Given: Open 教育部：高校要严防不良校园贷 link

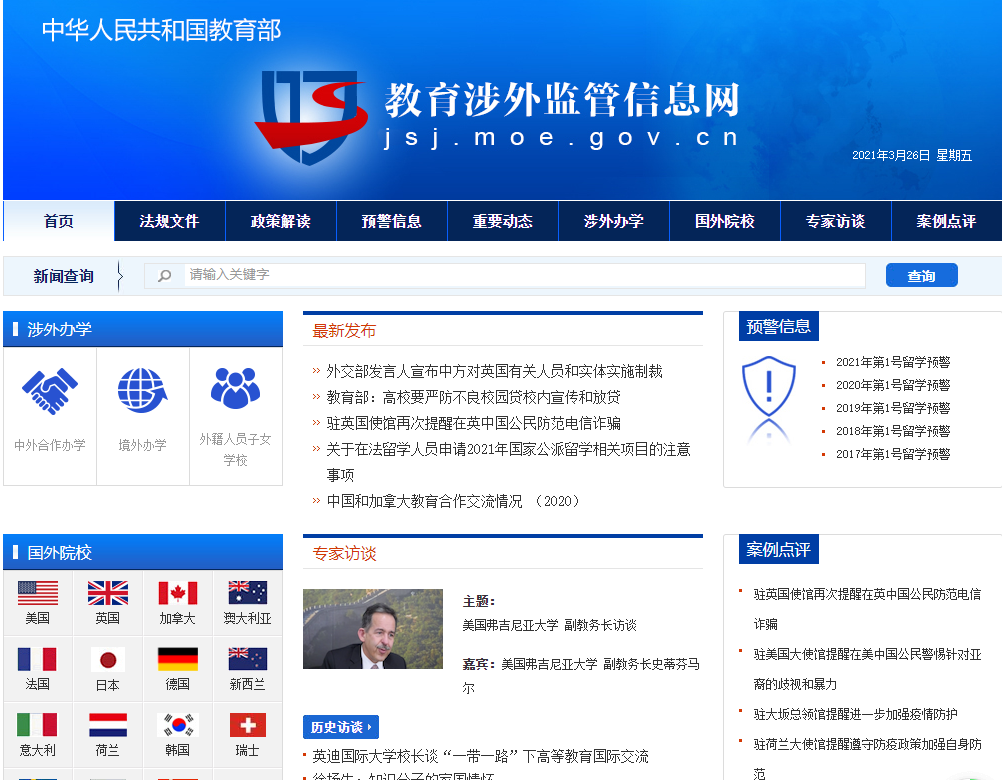Looking at the screenshot, I should 474,397.
